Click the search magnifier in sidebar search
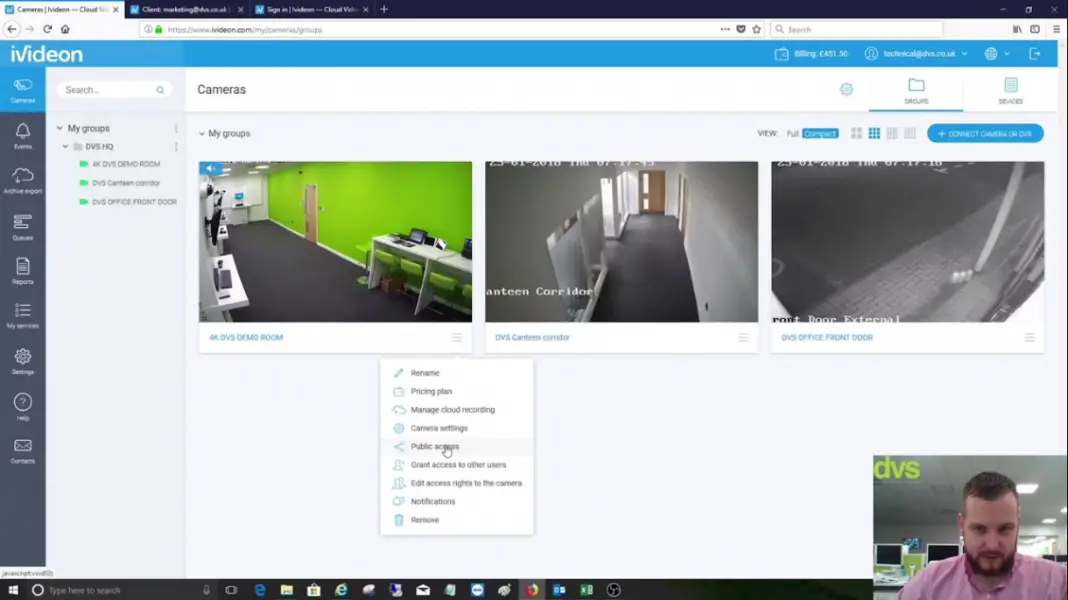Image resolution: width=1068 pixels, height=600 pixels. pyautogui.click(x=160, y=90)
